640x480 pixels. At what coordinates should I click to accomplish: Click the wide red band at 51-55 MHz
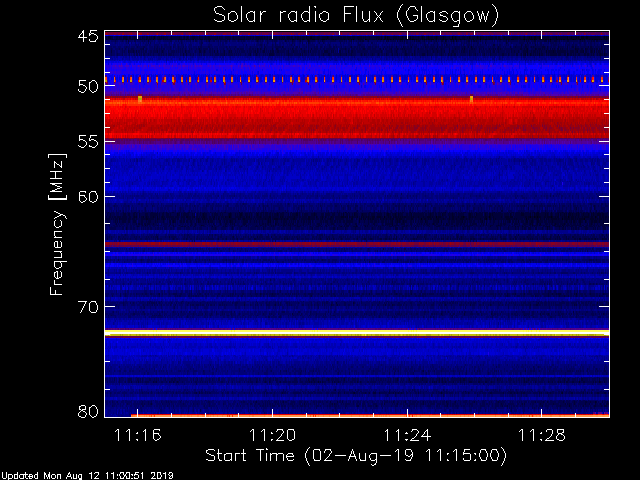(x=357, y=118)
